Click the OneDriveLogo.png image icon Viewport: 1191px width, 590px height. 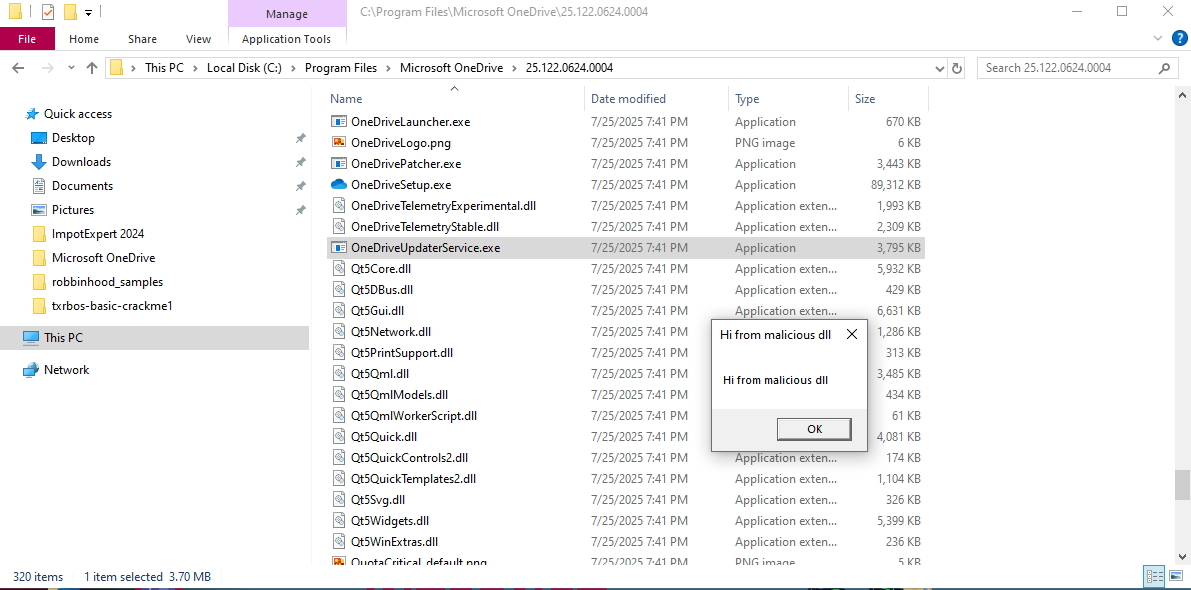coord(339,143)
